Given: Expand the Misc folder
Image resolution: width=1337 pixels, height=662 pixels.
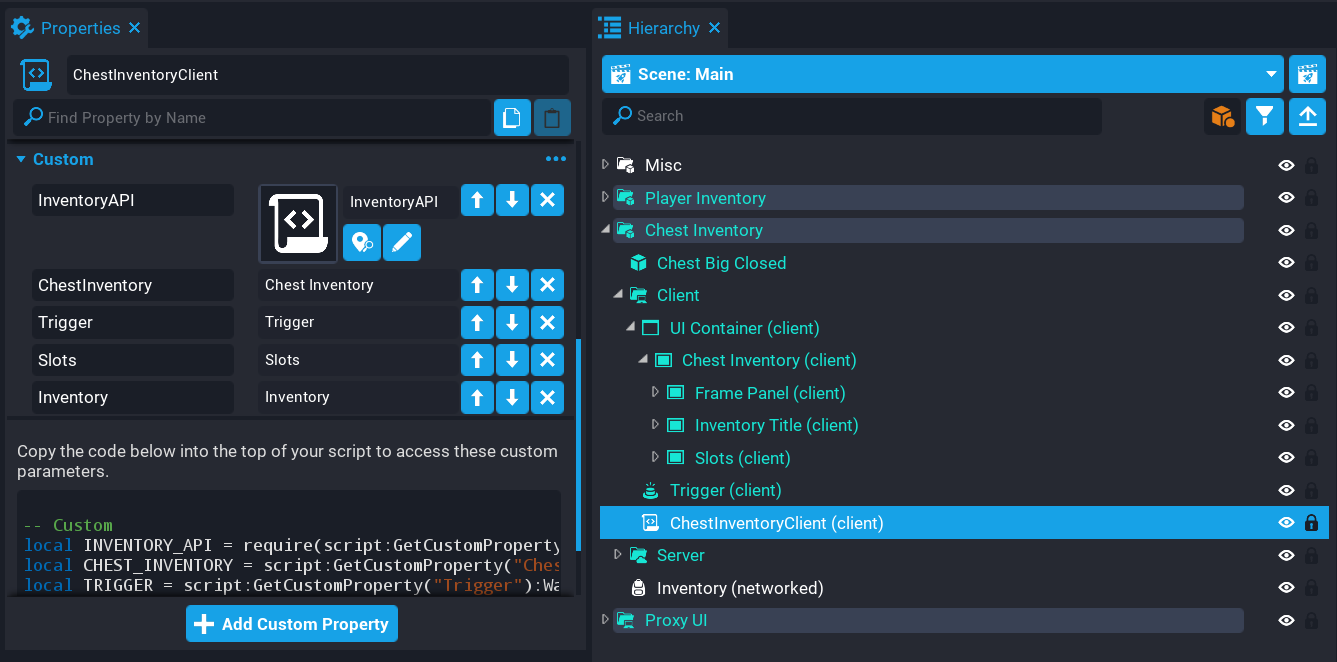Looking at the screenshot, I should [605, 165].
